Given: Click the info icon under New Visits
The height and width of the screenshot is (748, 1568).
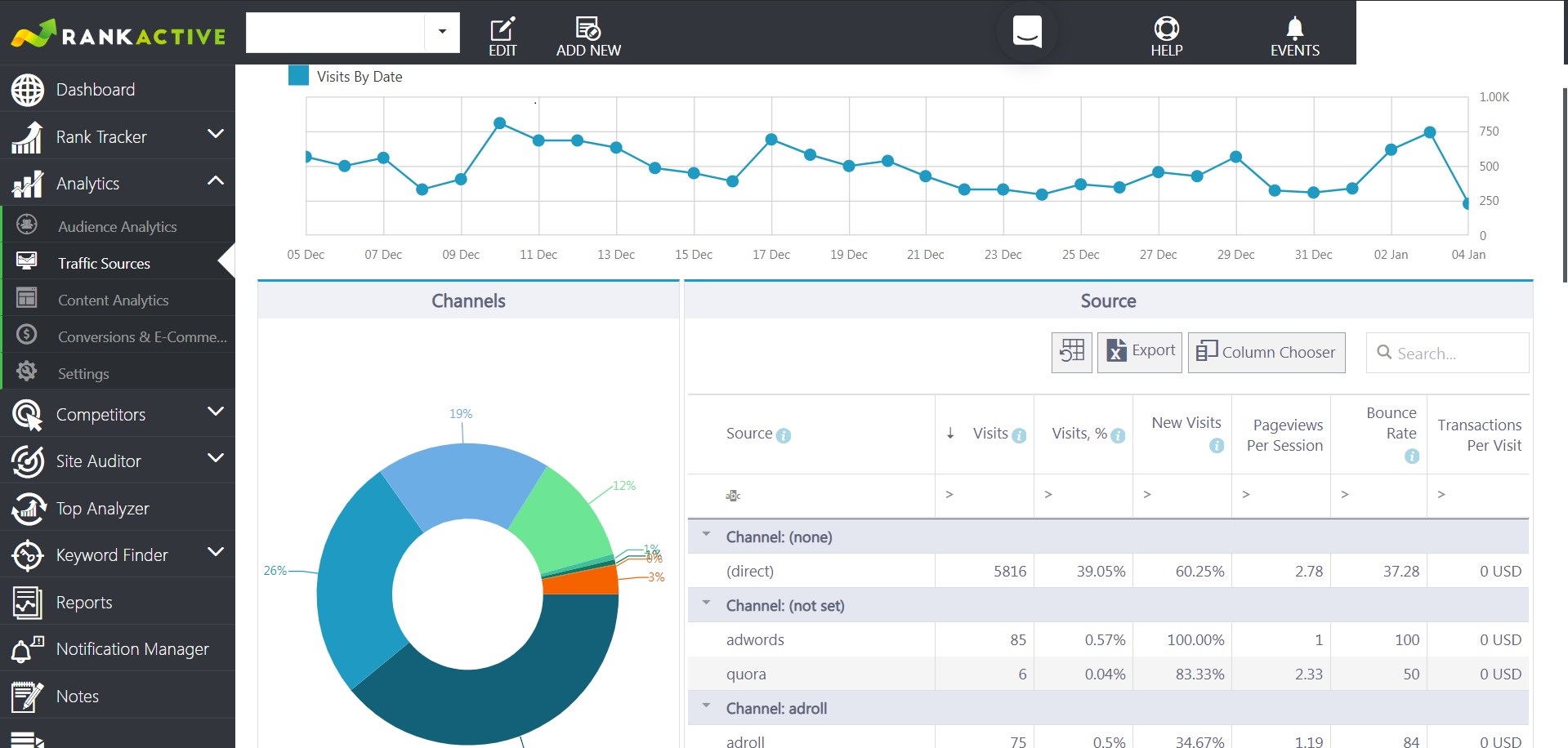Looking at the screenshot, I should (1216, 446).
